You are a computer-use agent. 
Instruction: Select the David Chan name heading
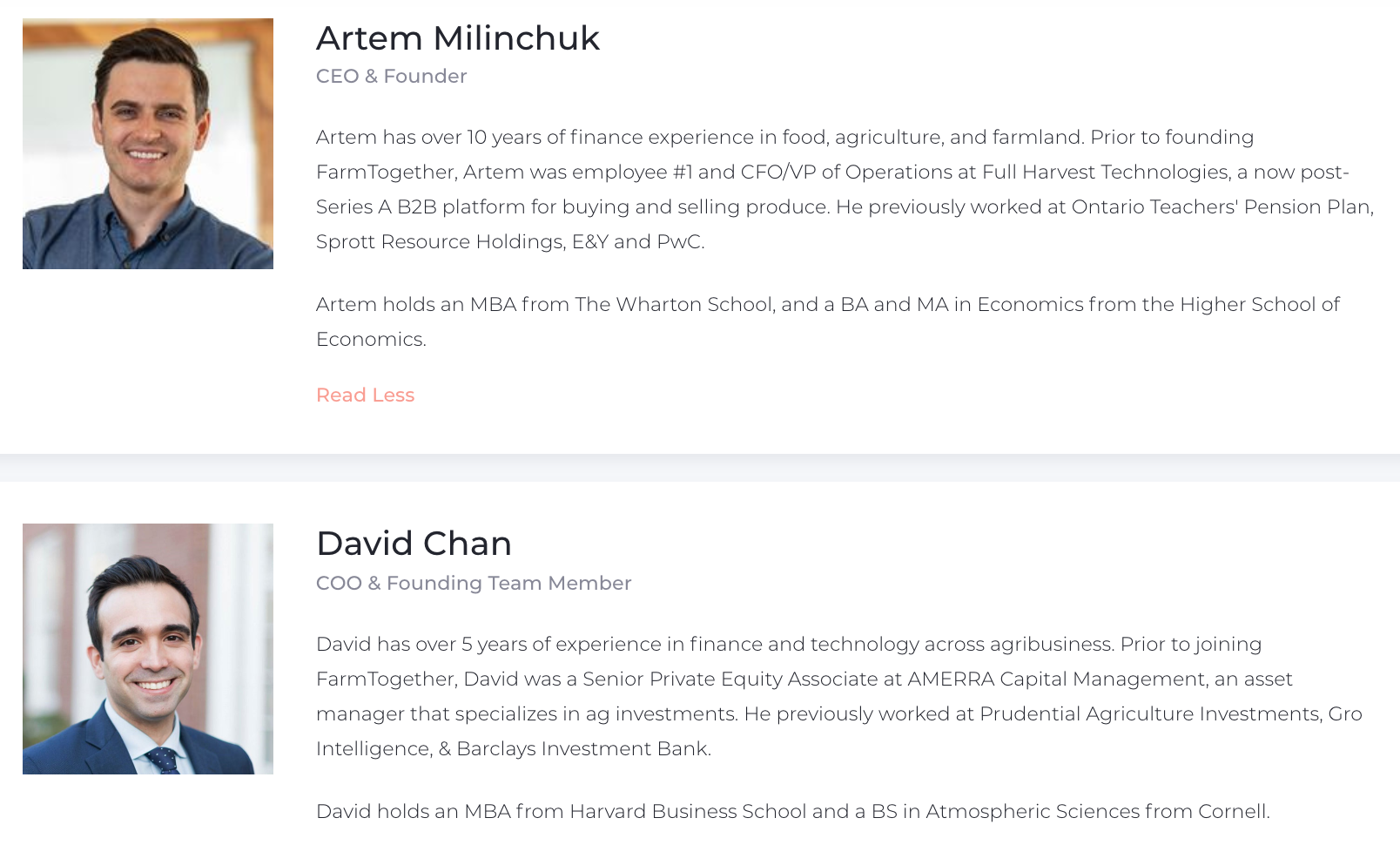pos(414,544)
